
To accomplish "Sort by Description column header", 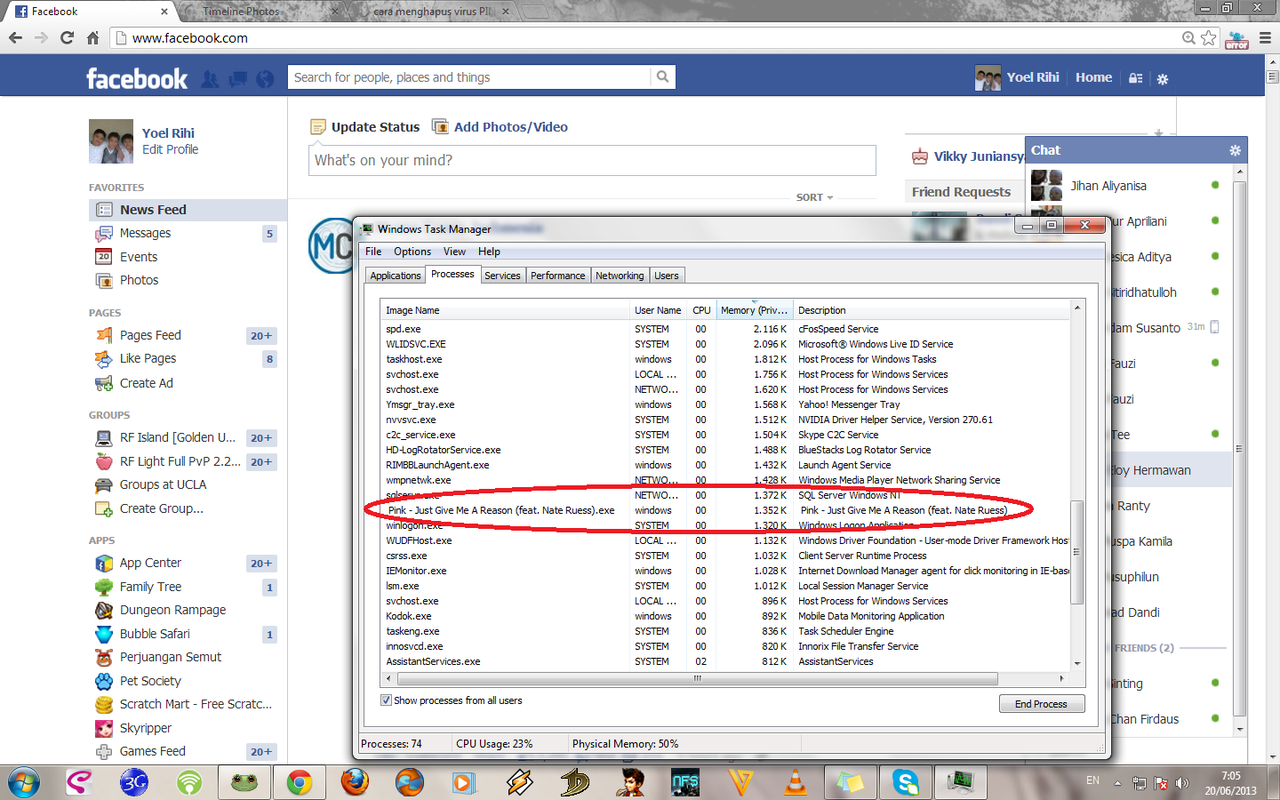I will [x=932, y=310].
